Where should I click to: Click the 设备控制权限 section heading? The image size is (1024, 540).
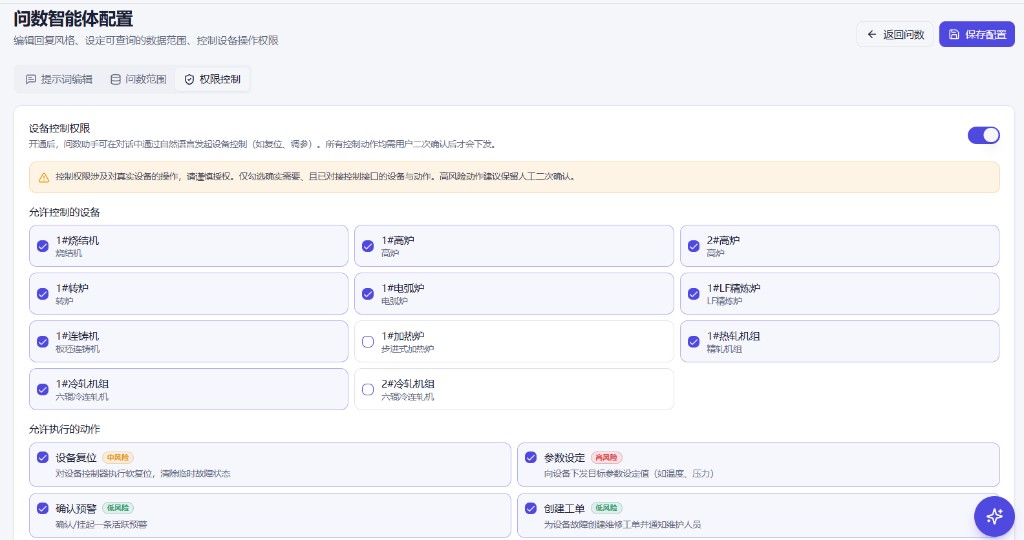(x=59, y=128)
